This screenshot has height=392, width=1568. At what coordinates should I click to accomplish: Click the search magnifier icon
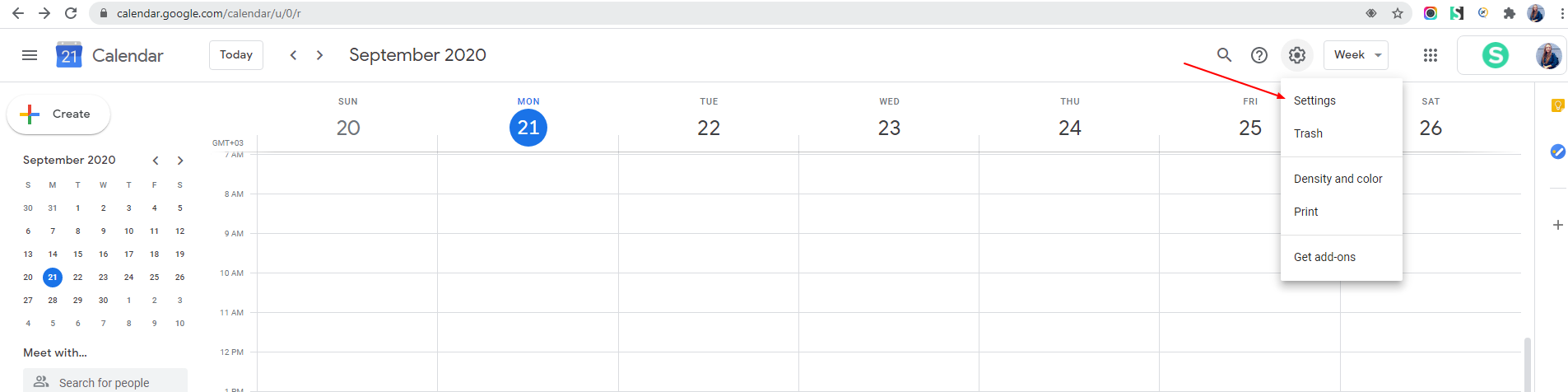(1224, 55)
